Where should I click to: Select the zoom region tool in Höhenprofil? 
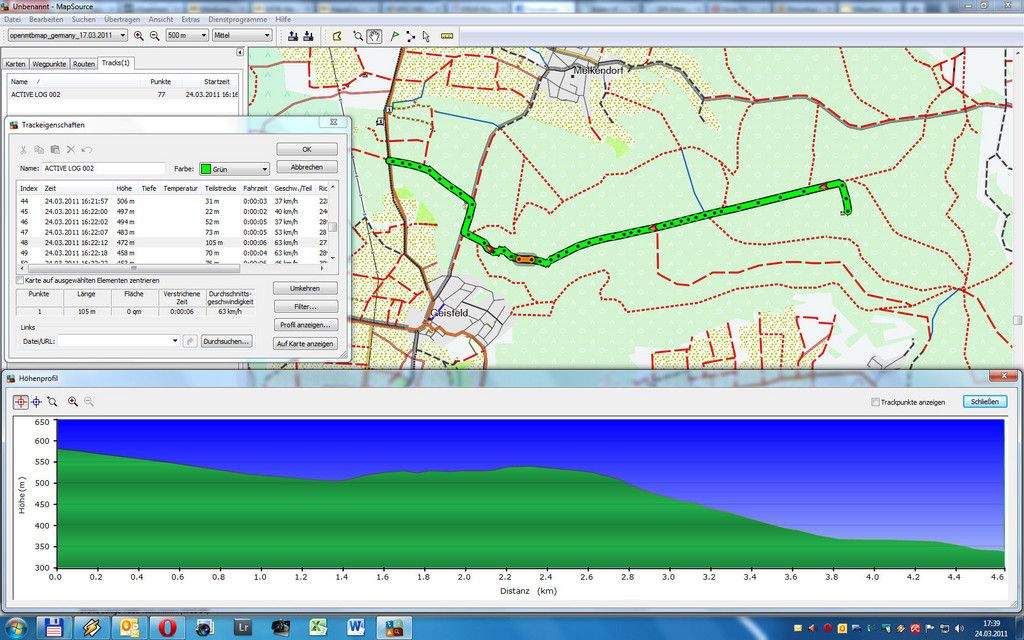pos(52,402)
